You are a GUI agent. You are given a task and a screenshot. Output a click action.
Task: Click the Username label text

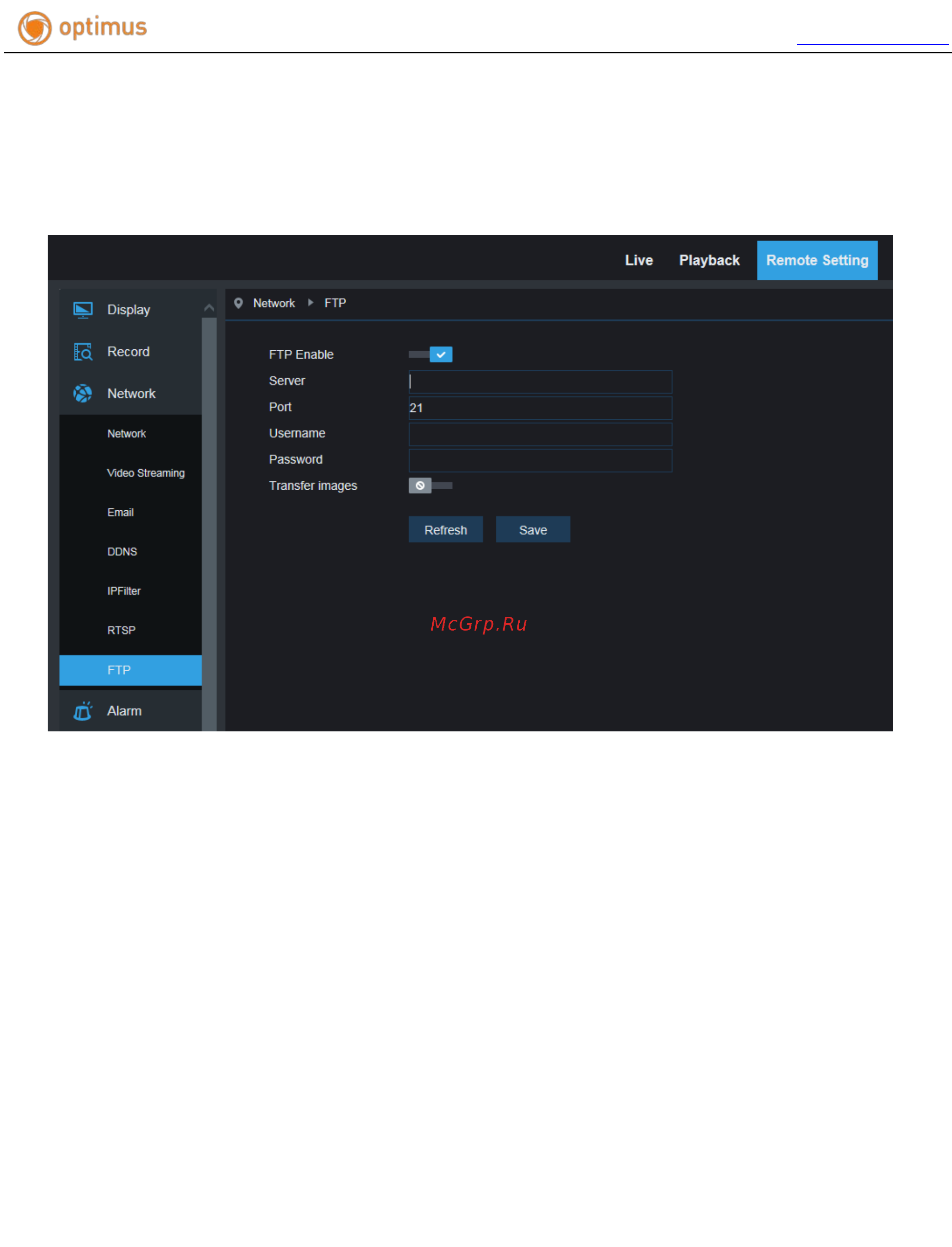(x=297, y=433)
